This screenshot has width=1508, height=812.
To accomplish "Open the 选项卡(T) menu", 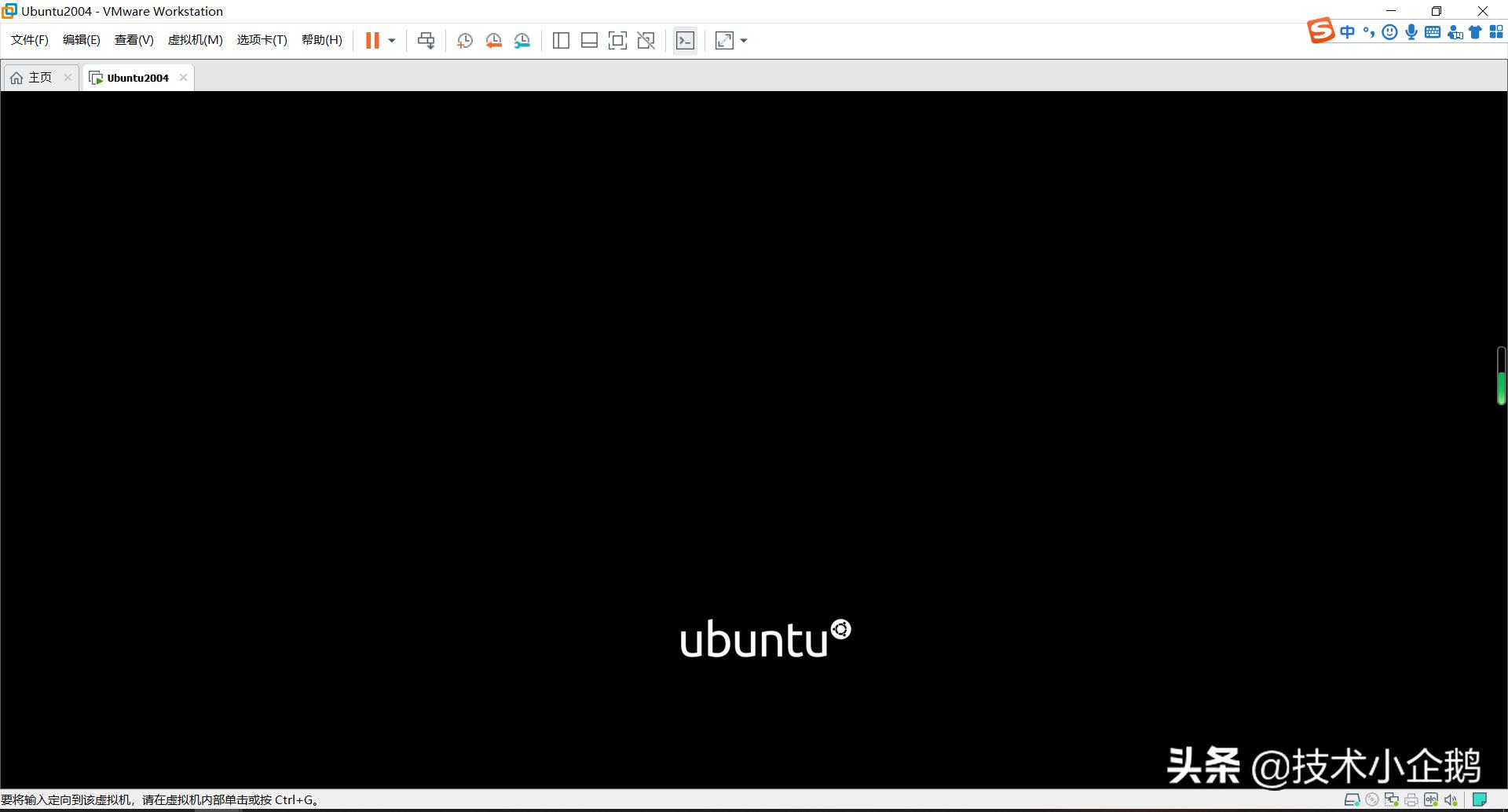I will [x=262, y=40].
